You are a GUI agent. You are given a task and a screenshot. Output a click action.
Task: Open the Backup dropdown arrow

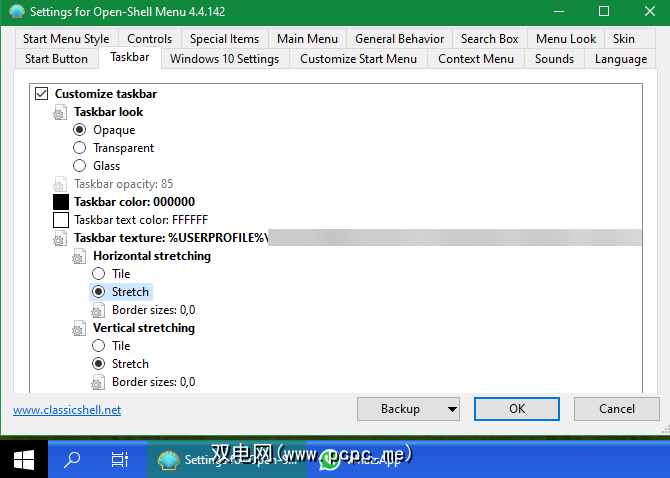click(x=452, y=409)
